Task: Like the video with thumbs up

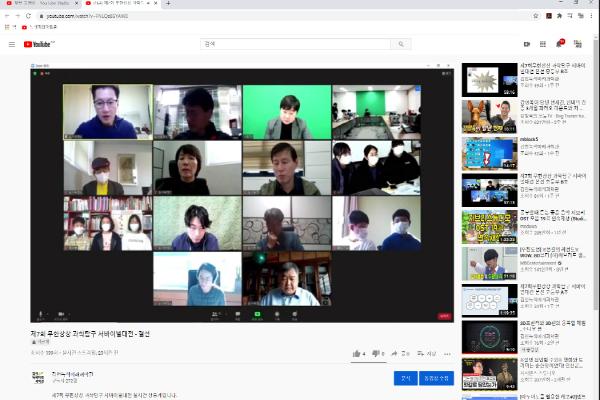Action: tap(357, 353)
